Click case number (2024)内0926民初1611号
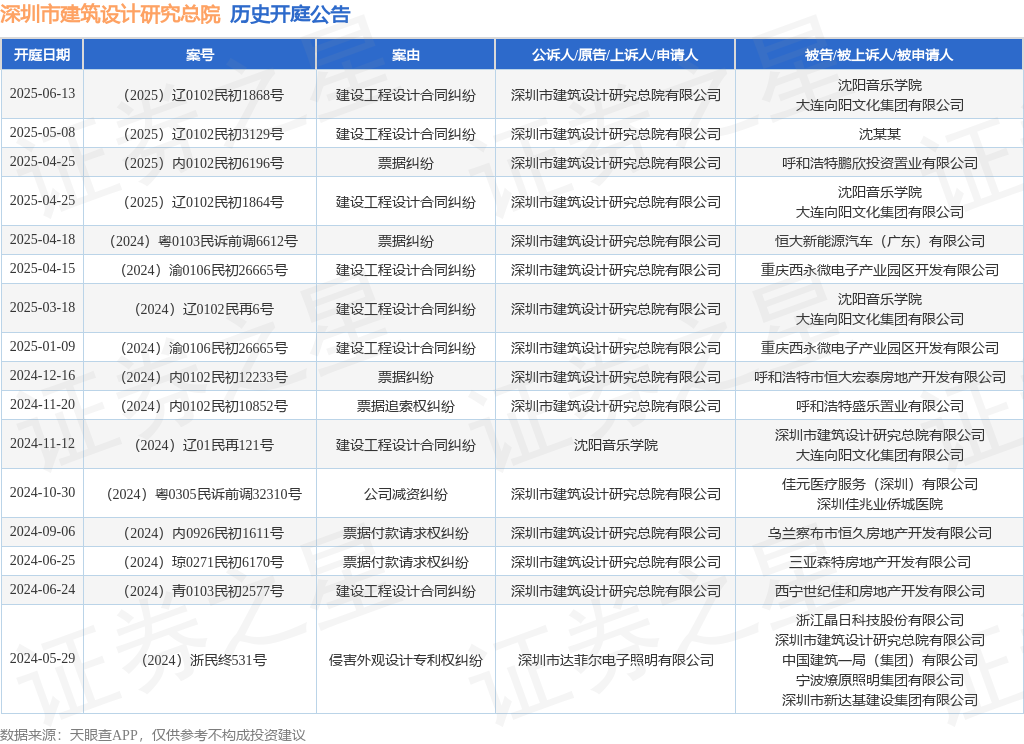The image size is (1024, 744). coord(203,534)
